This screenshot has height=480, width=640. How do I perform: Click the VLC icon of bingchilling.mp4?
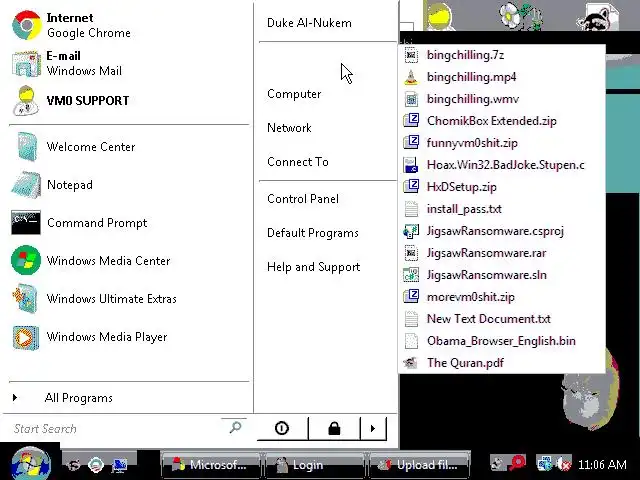coord(411,77)
